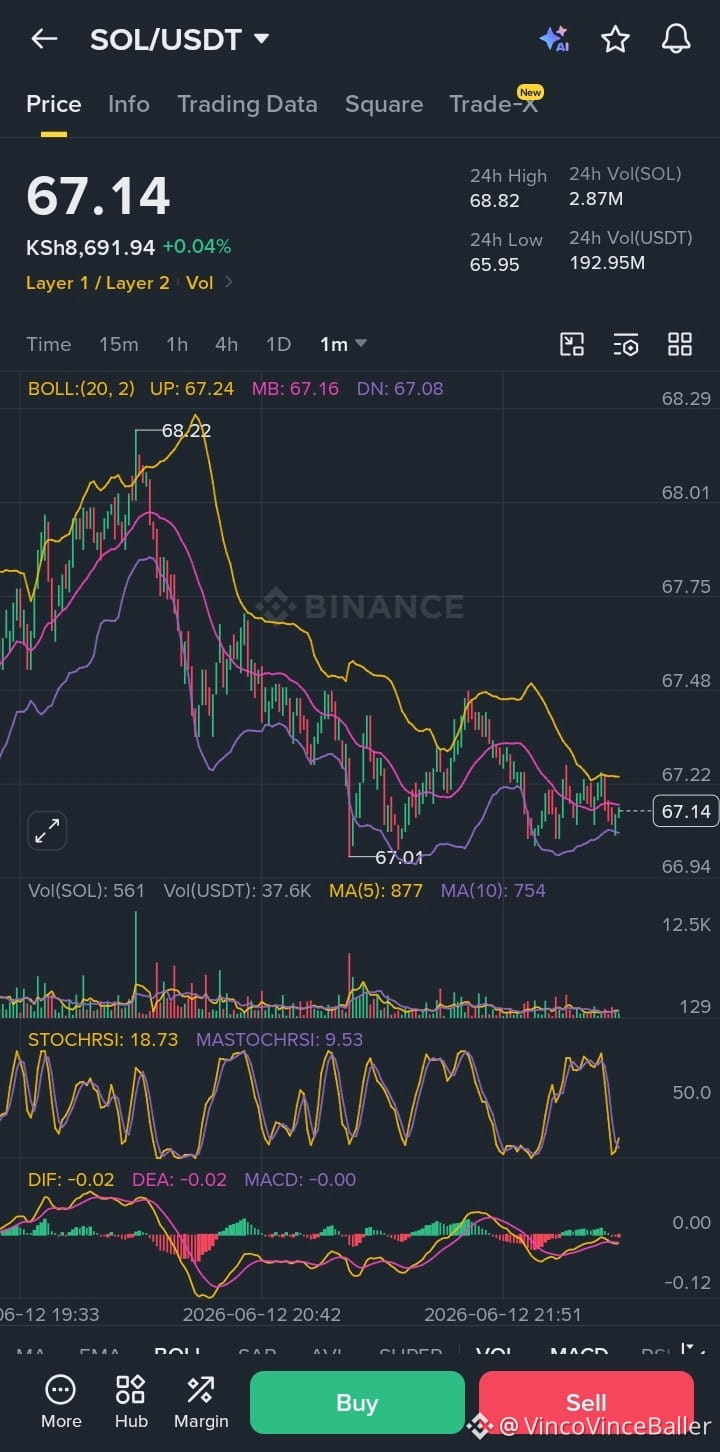Image resolution: width=720 pixels, height=1452 pixels.
Task: Open the AI sparkle assistant icon
Action: pyautogui.click(x=554, y=39)
